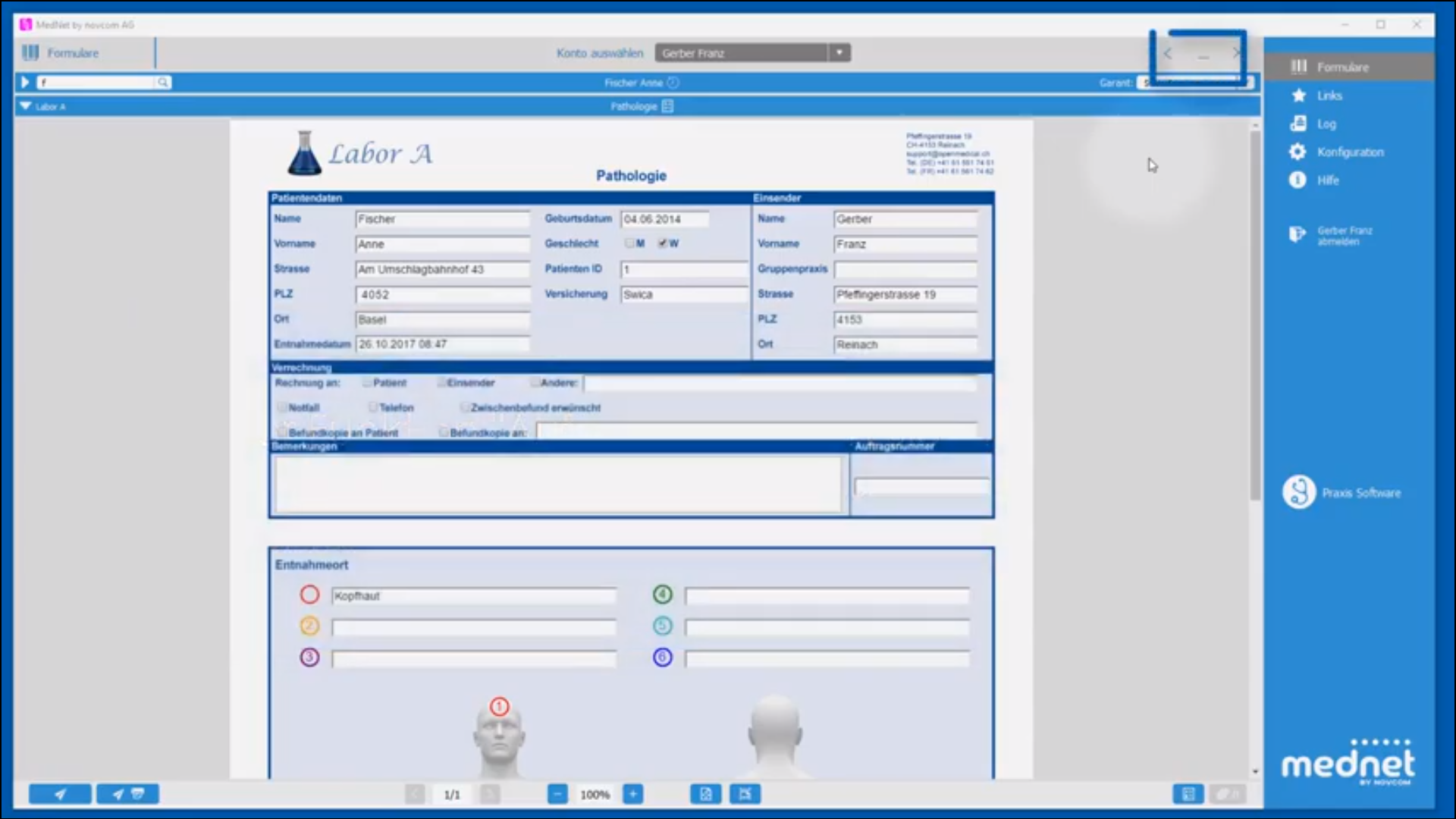Open the Hilfe help section

coord(1326,180)
